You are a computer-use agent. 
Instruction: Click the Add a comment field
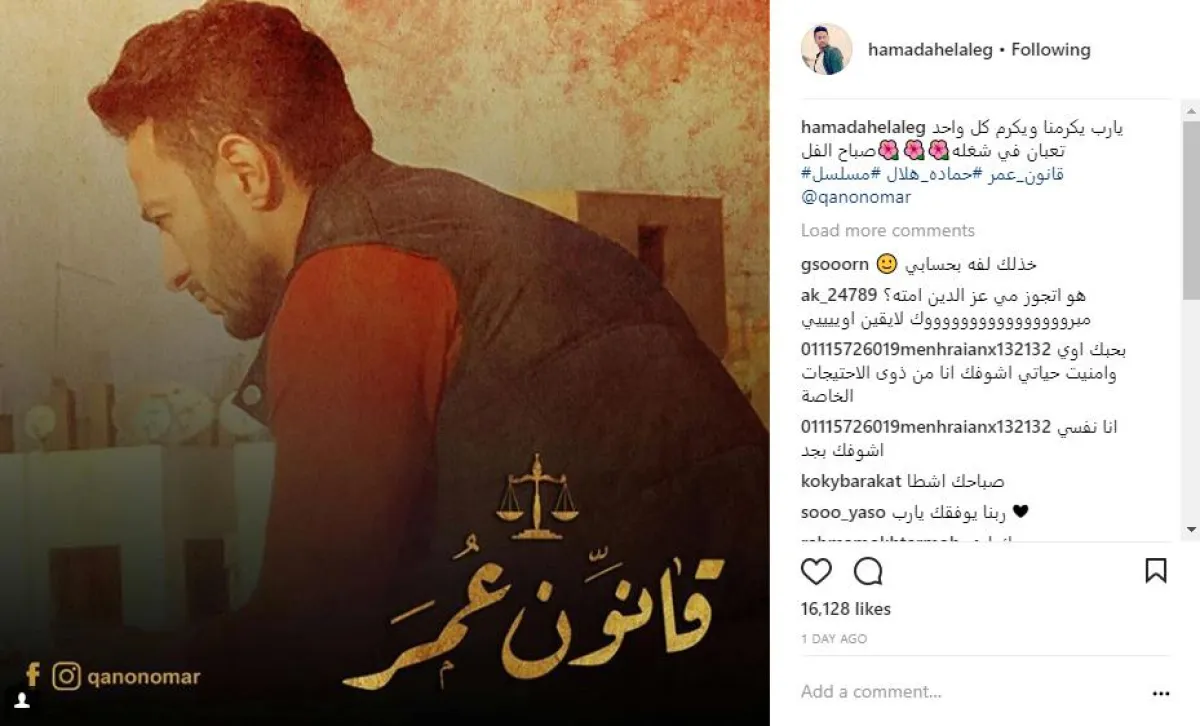pyautogui.click(x=960, y=692)
